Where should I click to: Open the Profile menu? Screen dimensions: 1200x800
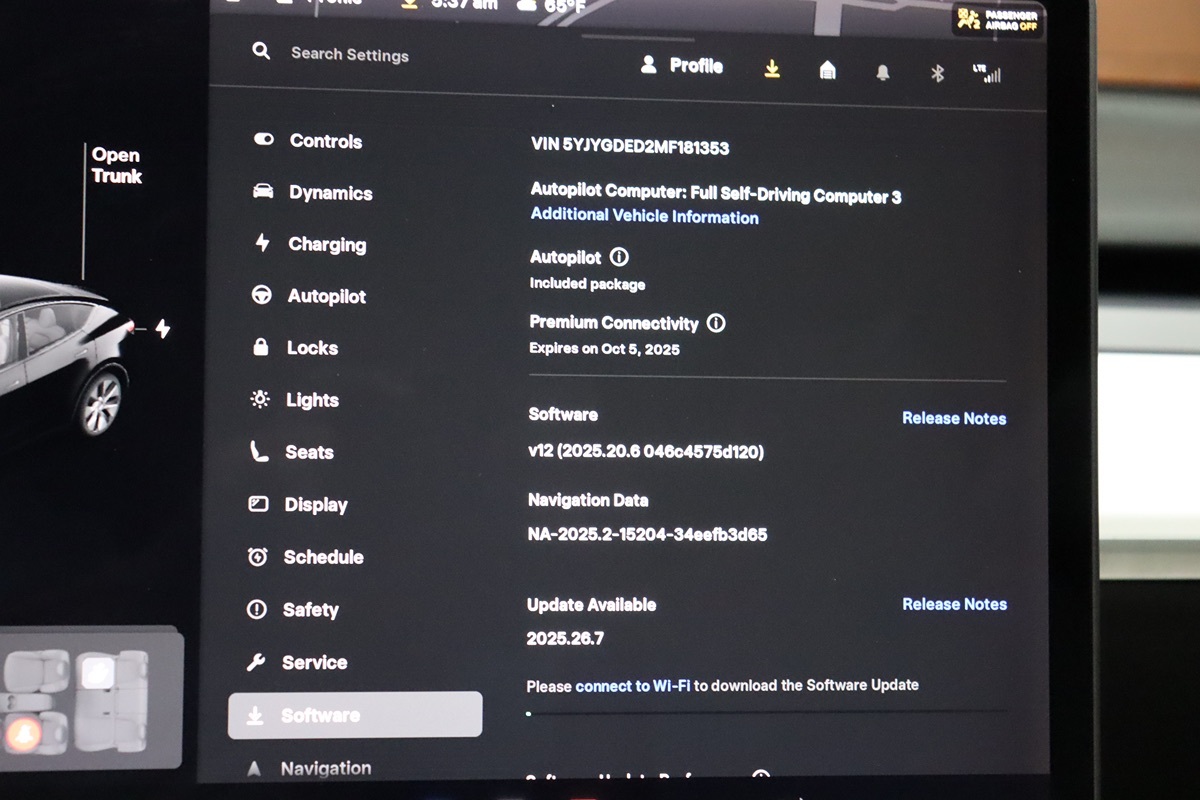coord(682,65)
